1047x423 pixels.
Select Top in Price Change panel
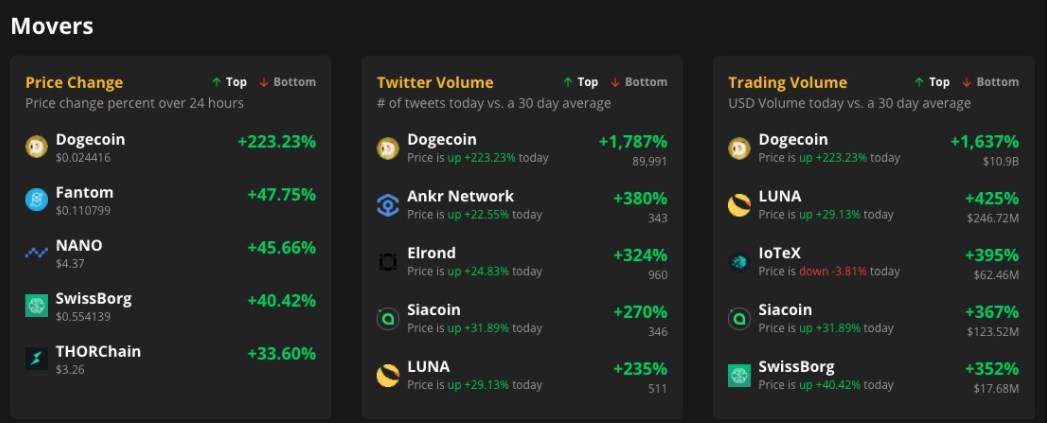(x=229, y=82)
